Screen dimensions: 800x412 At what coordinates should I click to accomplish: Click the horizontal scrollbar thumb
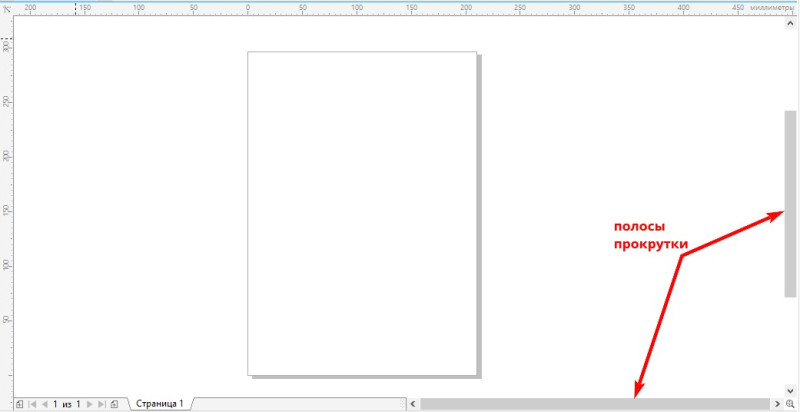[x=594, y=404]
